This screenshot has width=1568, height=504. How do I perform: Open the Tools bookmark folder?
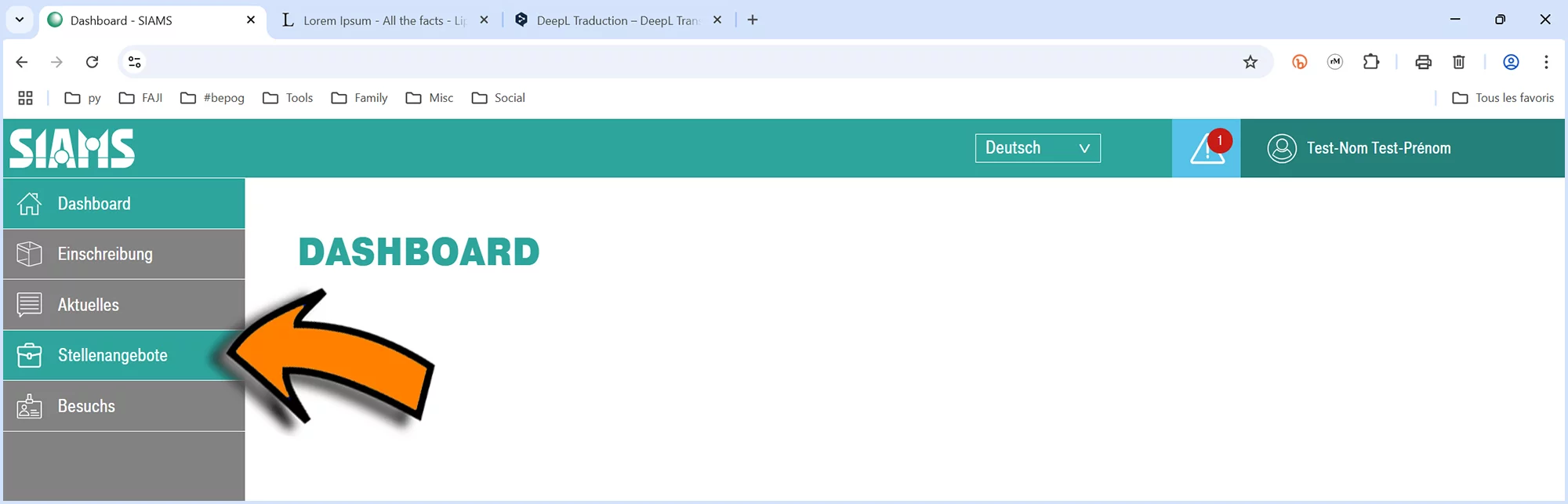[288, 98]
